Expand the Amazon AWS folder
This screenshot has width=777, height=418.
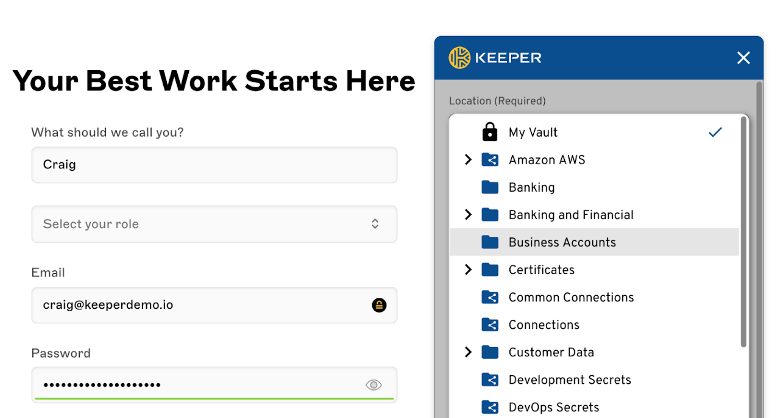pyautogui.click(x=468, y=160)
